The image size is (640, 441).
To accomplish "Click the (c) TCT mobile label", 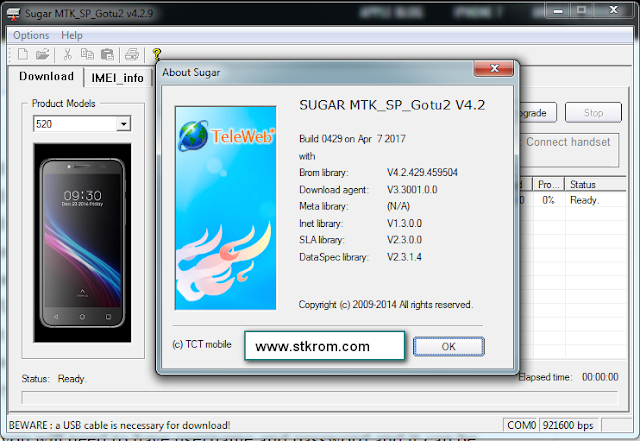I will click(202, 345).
